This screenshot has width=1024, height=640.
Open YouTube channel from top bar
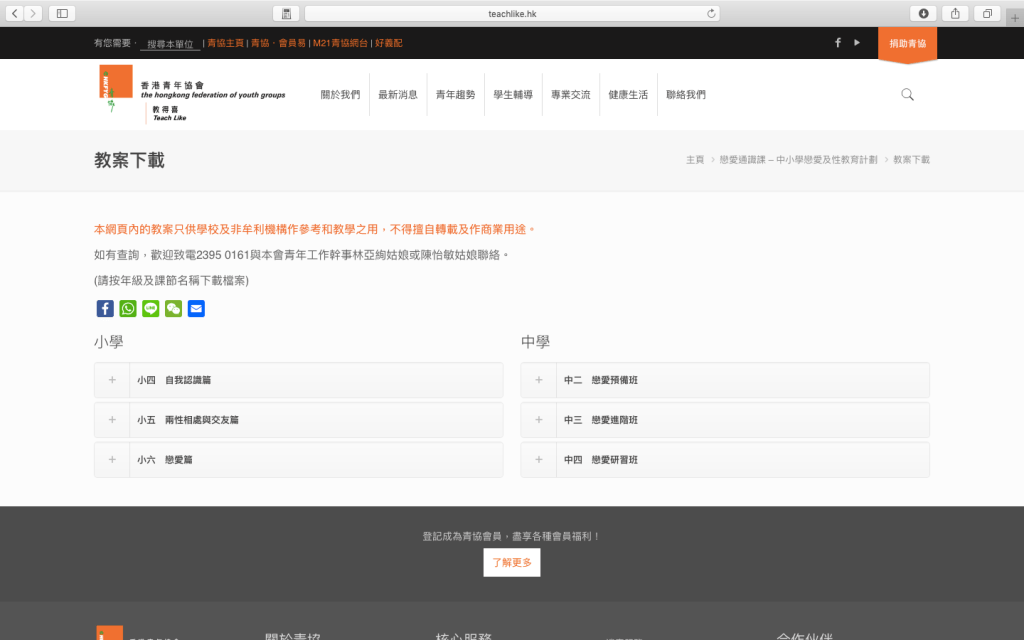pyautogui.click(x=857, y=42)
